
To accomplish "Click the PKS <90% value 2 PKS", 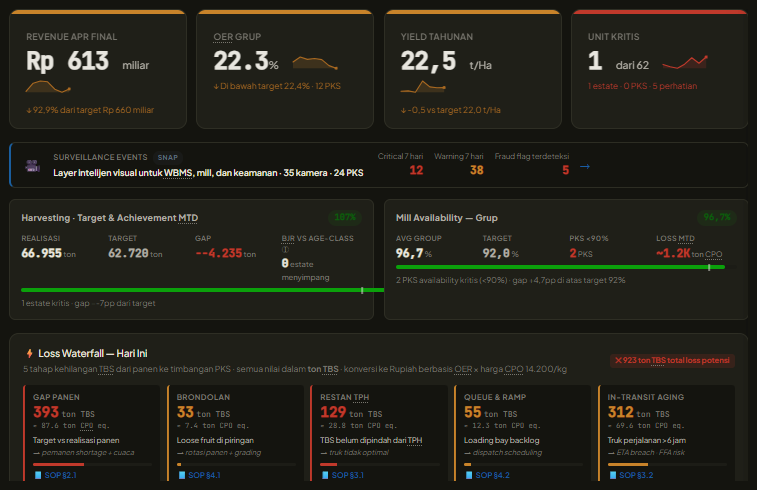I will [581, 253].
